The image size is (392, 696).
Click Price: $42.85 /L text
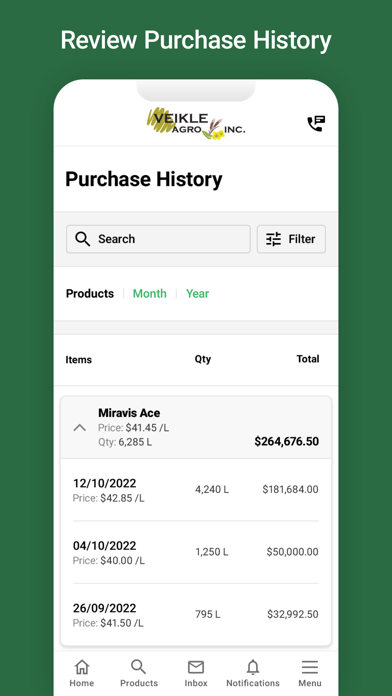(x=108, y=498)
